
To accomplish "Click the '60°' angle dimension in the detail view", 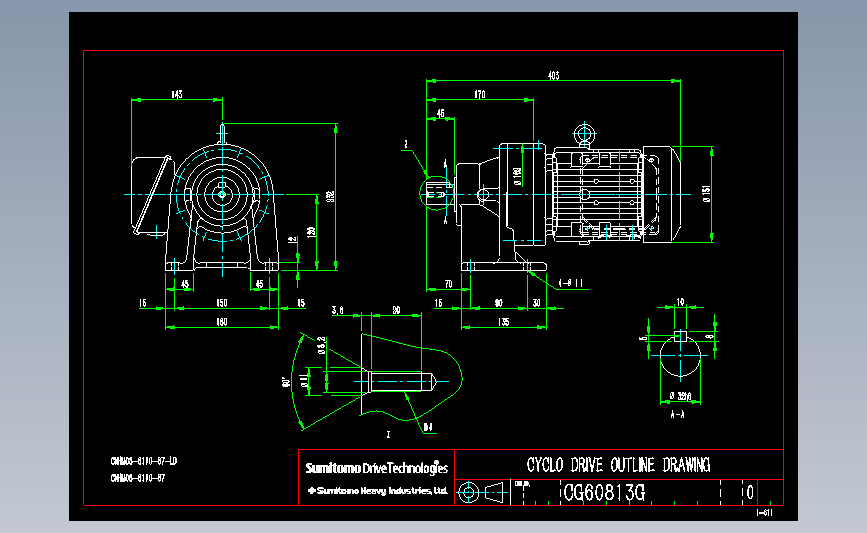I will point(286,382).
